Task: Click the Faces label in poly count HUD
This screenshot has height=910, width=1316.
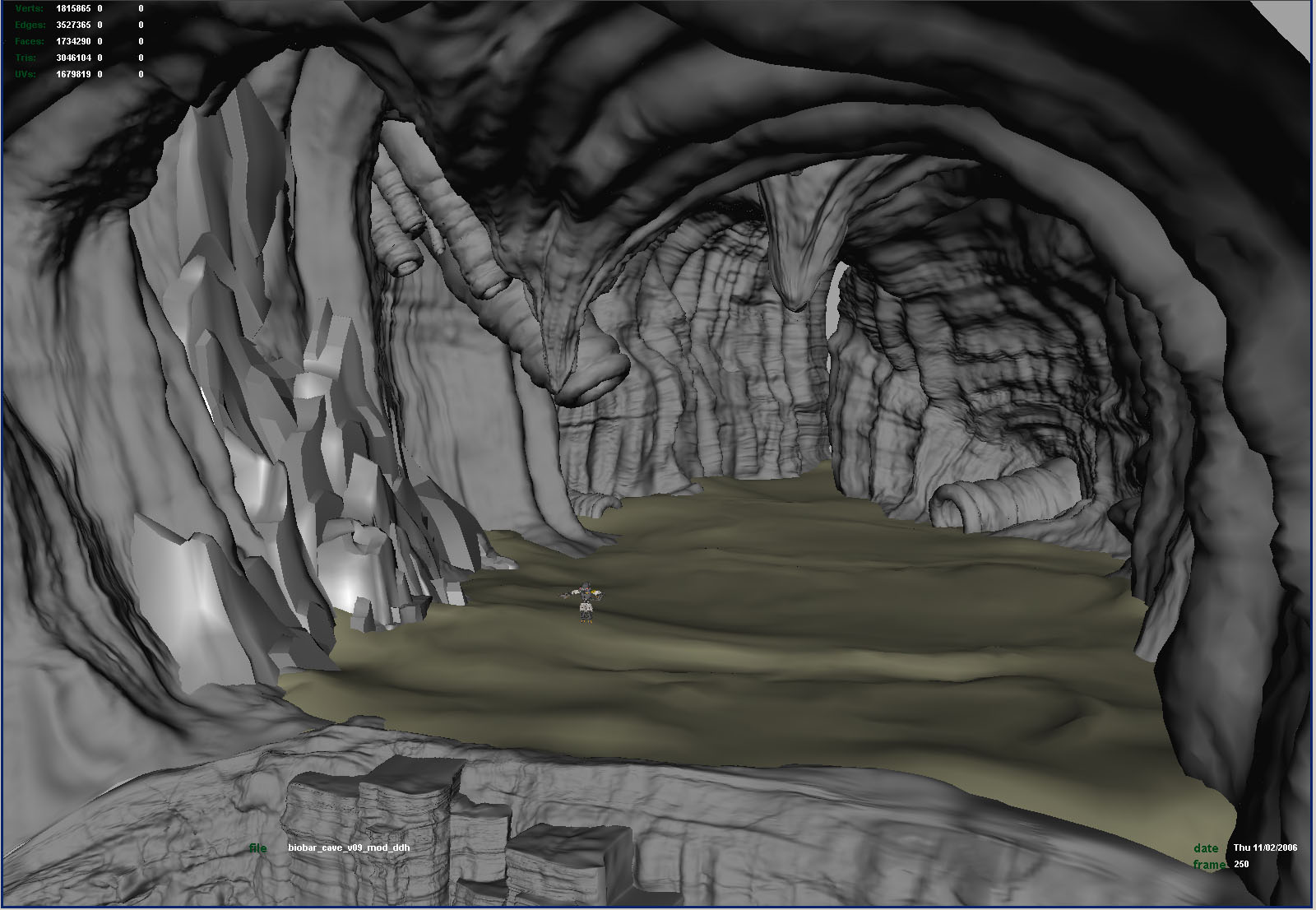Action: (30, 41)
